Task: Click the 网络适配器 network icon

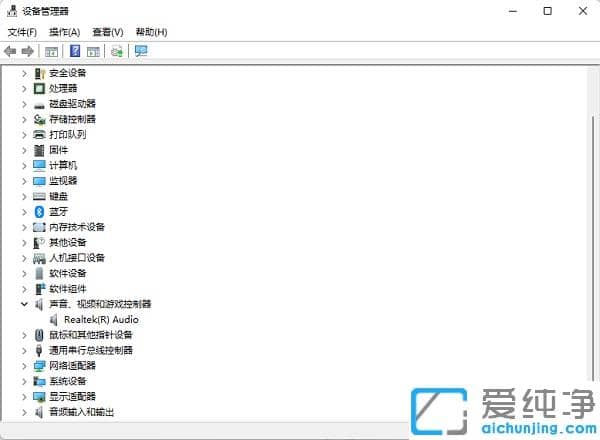Action: pos(39,366)
